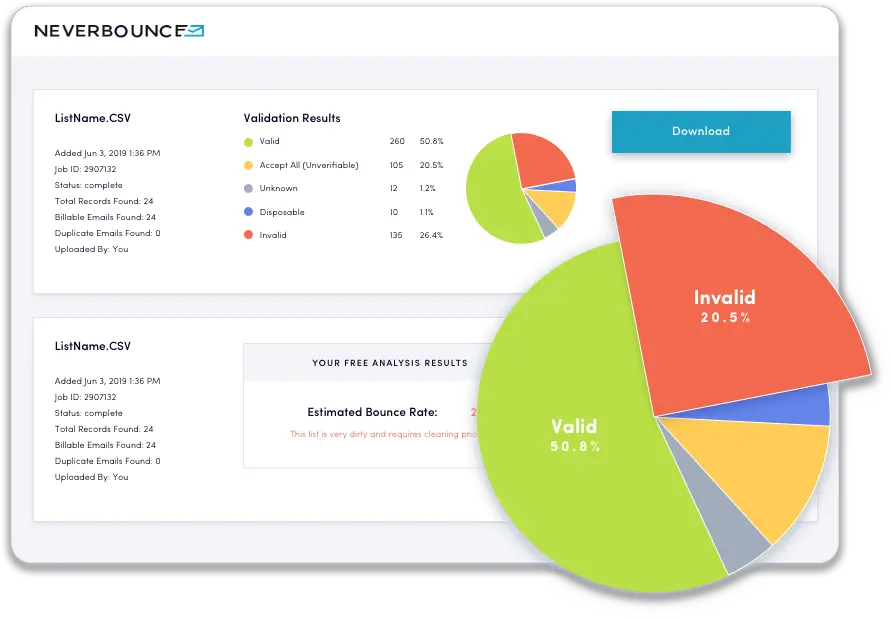Screen dimensions: 893x619
Task: Click the red "This list is very dirty" warning
Action: coord(383,434)
